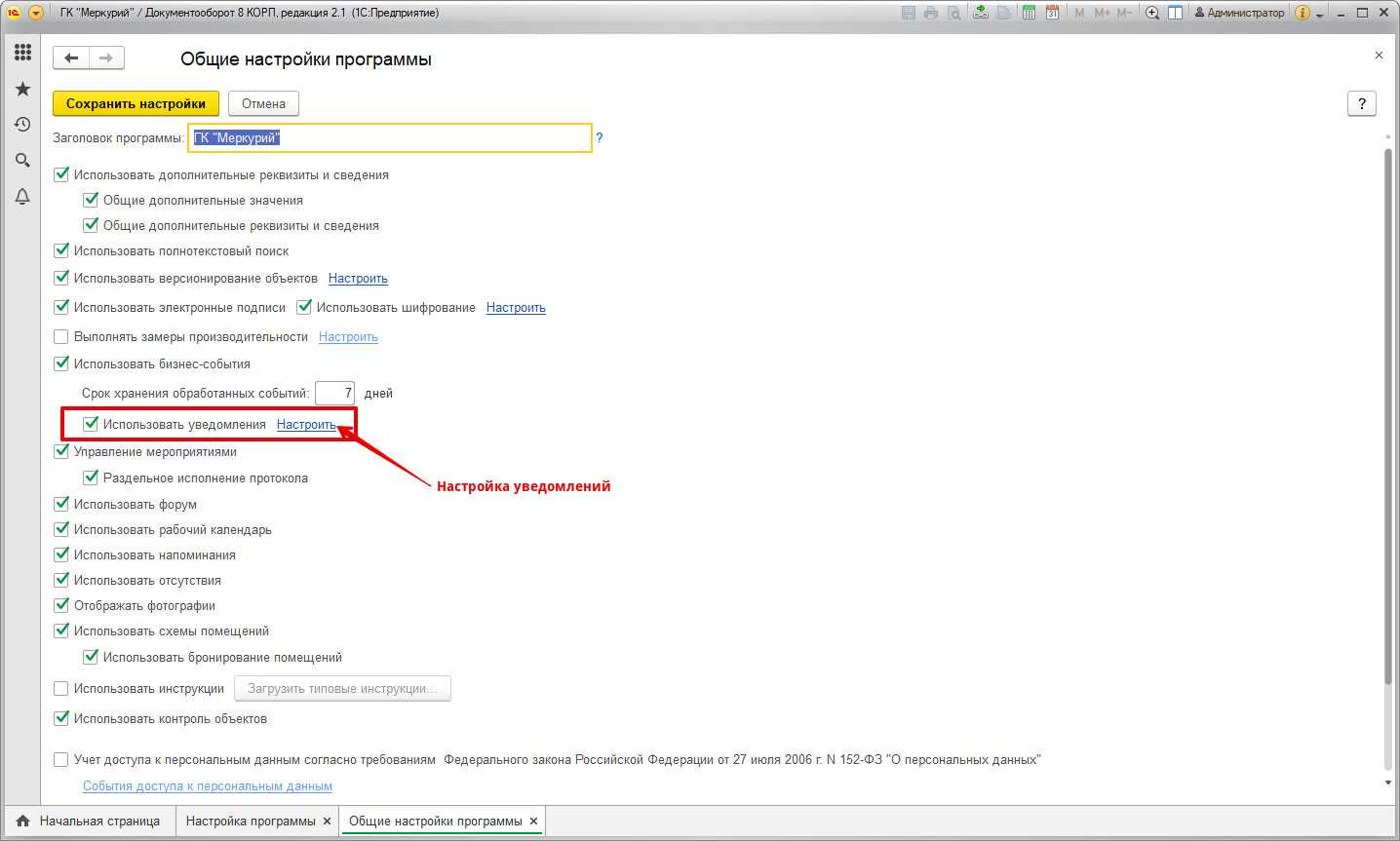This screenshot has height=841, width=1400.
Task: Enable 'Выполнять замеры производительности' checkbox
Action: click(61, 336)
